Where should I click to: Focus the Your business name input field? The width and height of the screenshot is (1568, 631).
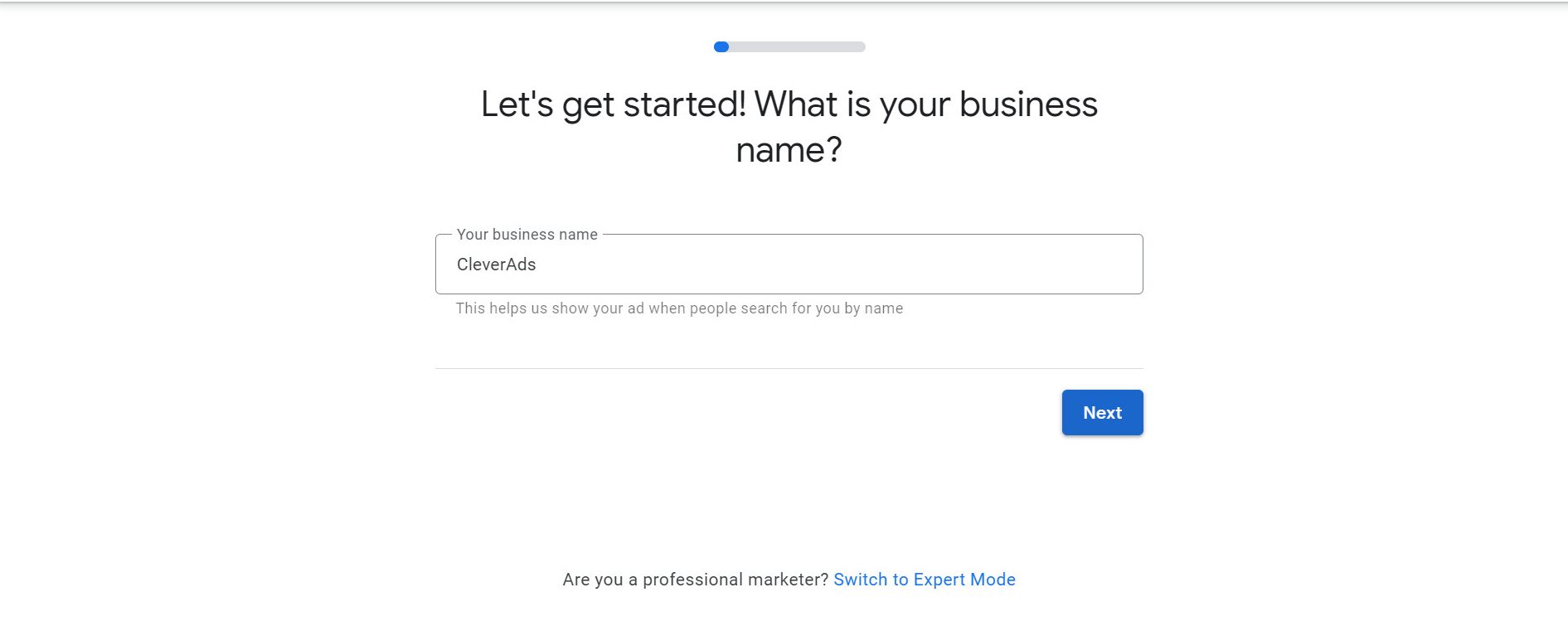(788, 265)
